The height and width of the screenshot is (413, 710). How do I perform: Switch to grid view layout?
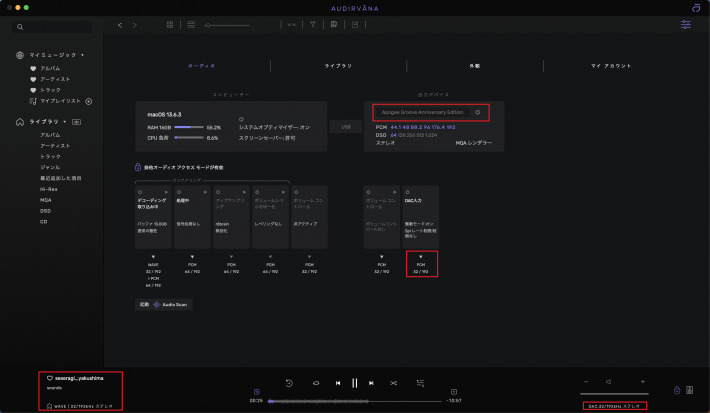tap(169, 24)
